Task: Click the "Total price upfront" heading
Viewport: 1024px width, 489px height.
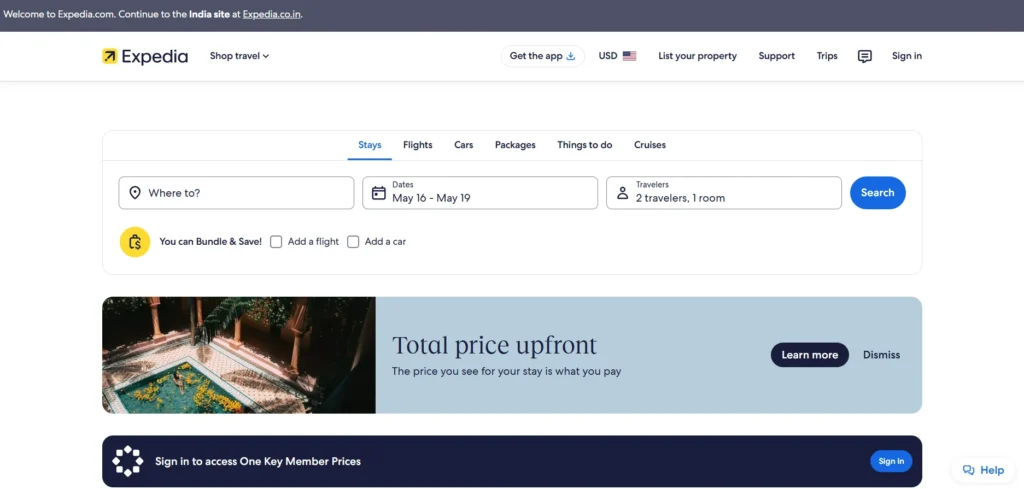Action: pyautogui.click(x=494, y=345)
